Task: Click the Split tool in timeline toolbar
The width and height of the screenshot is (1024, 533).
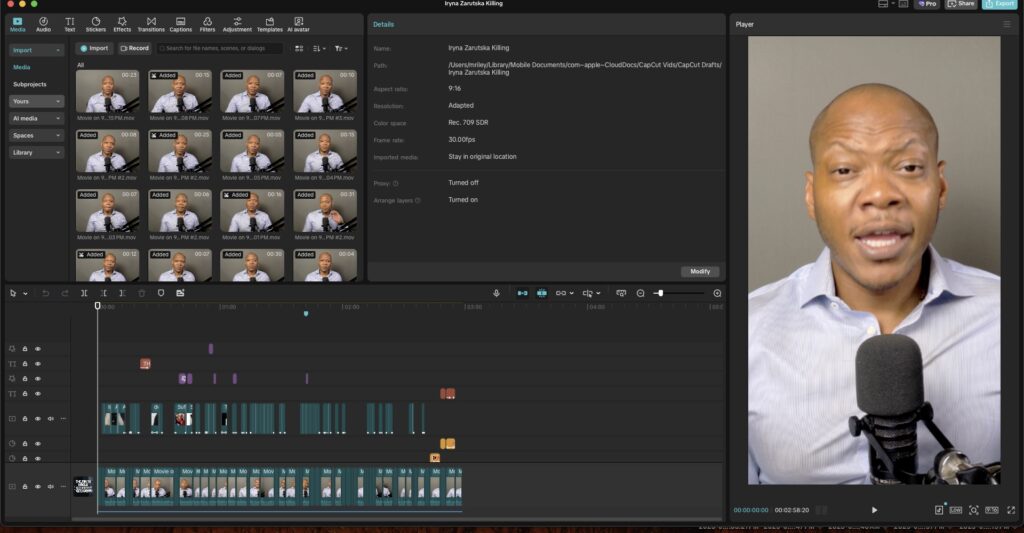Action: pyautogui.click(x=84, y=293)
